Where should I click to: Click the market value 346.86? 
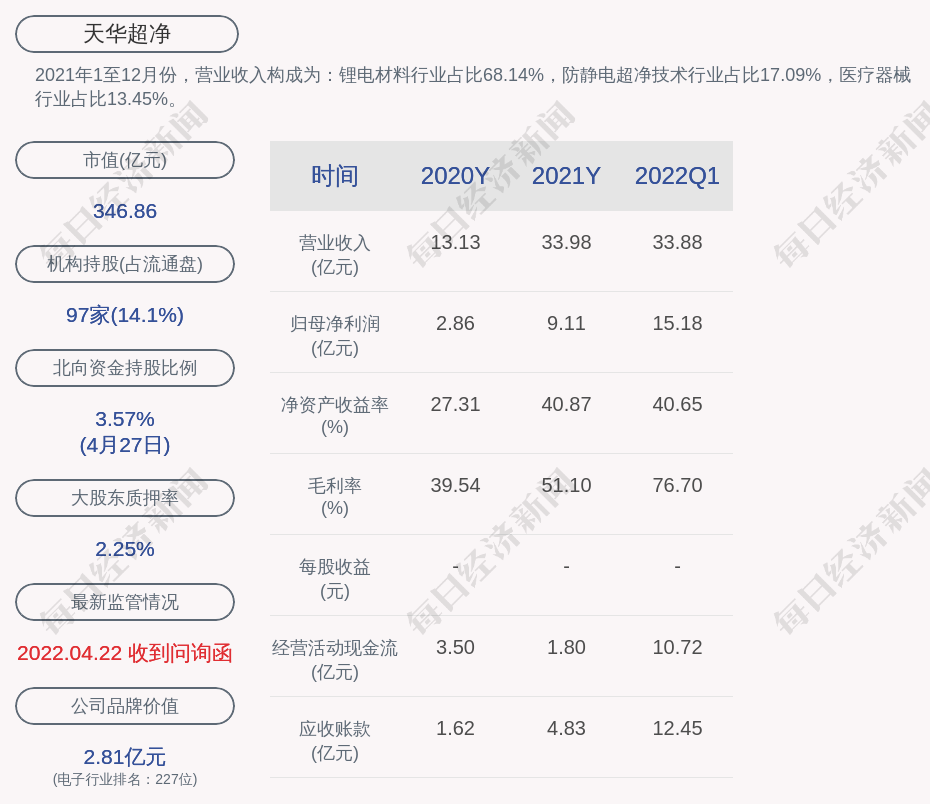click(125, 211)
